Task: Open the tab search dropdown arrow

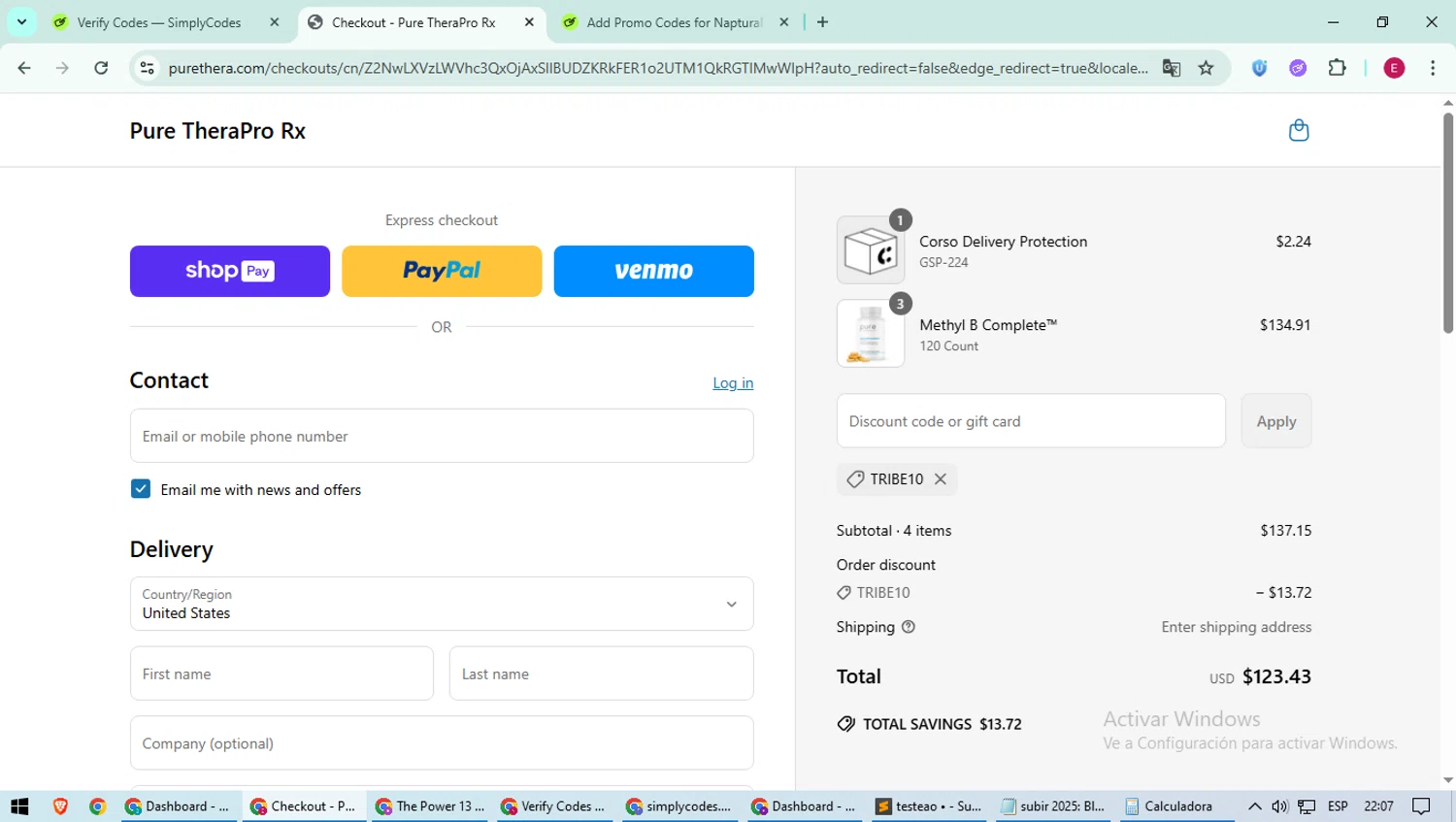Action: 21,22
